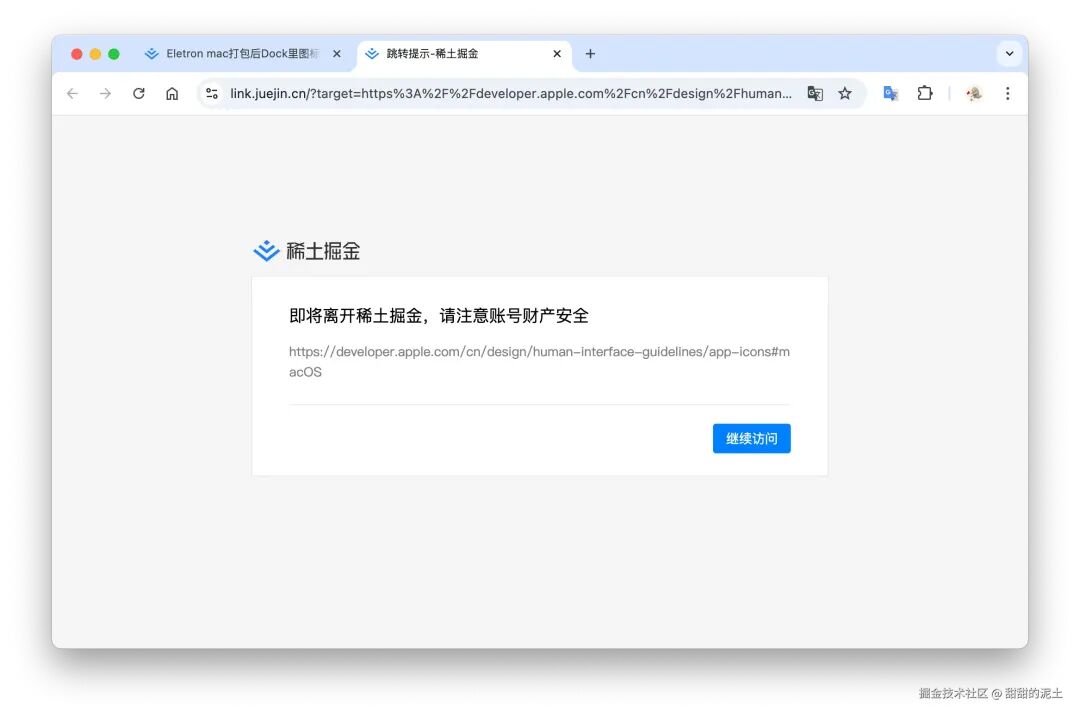Click the browser forward arrow

(x=105, y=94)
